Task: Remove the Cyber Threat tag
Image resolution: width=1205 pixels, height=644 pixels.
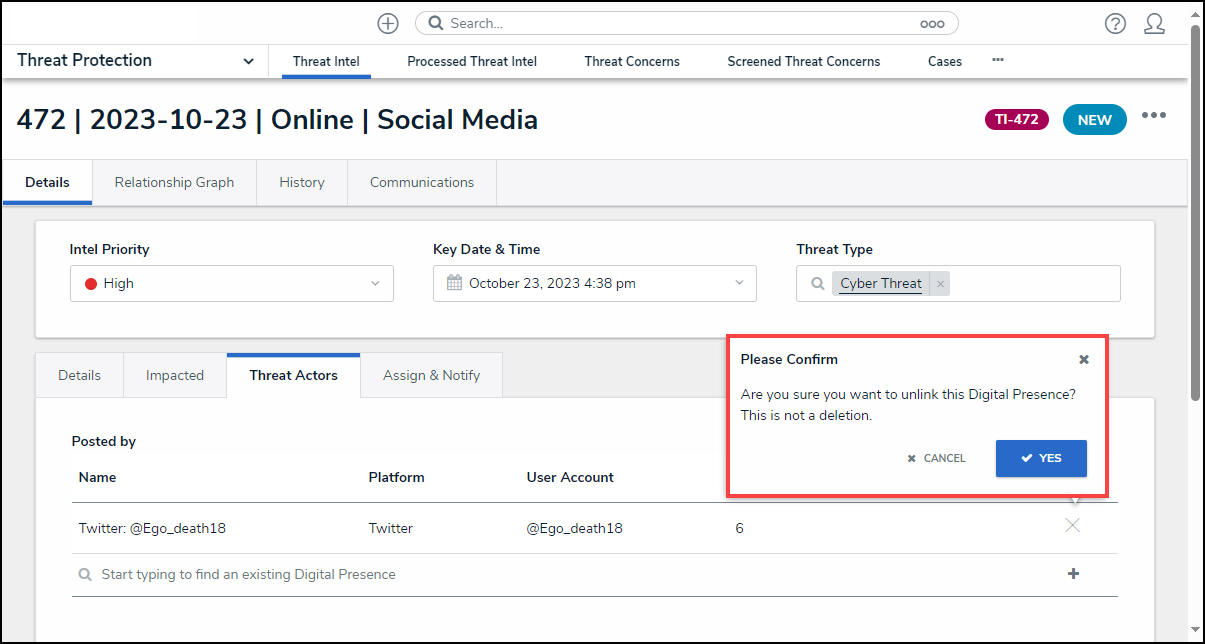Action: click(x=940, y=284)
